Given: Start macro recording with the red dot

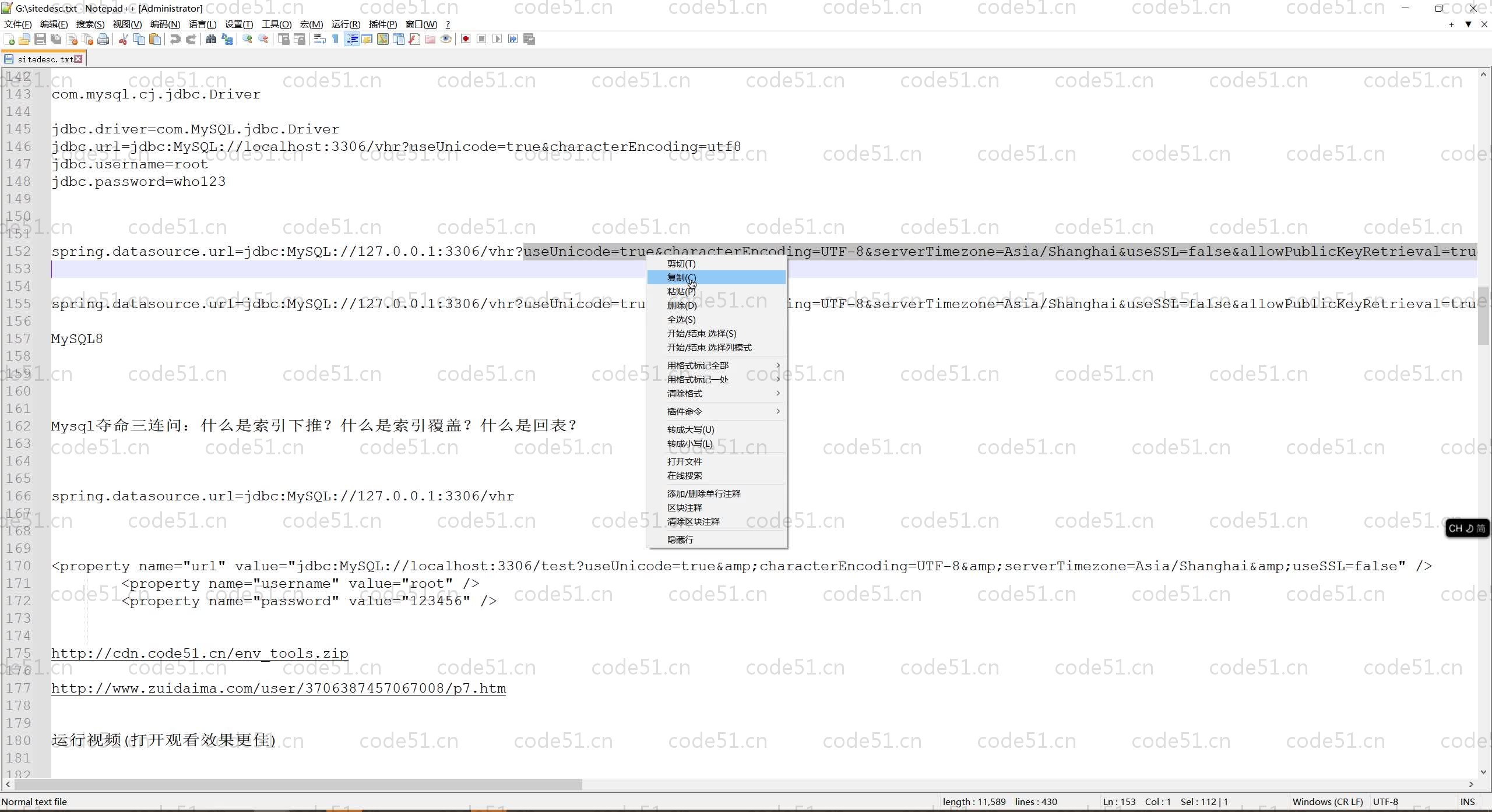Looking at the screenshot, I should pos(466,39).
